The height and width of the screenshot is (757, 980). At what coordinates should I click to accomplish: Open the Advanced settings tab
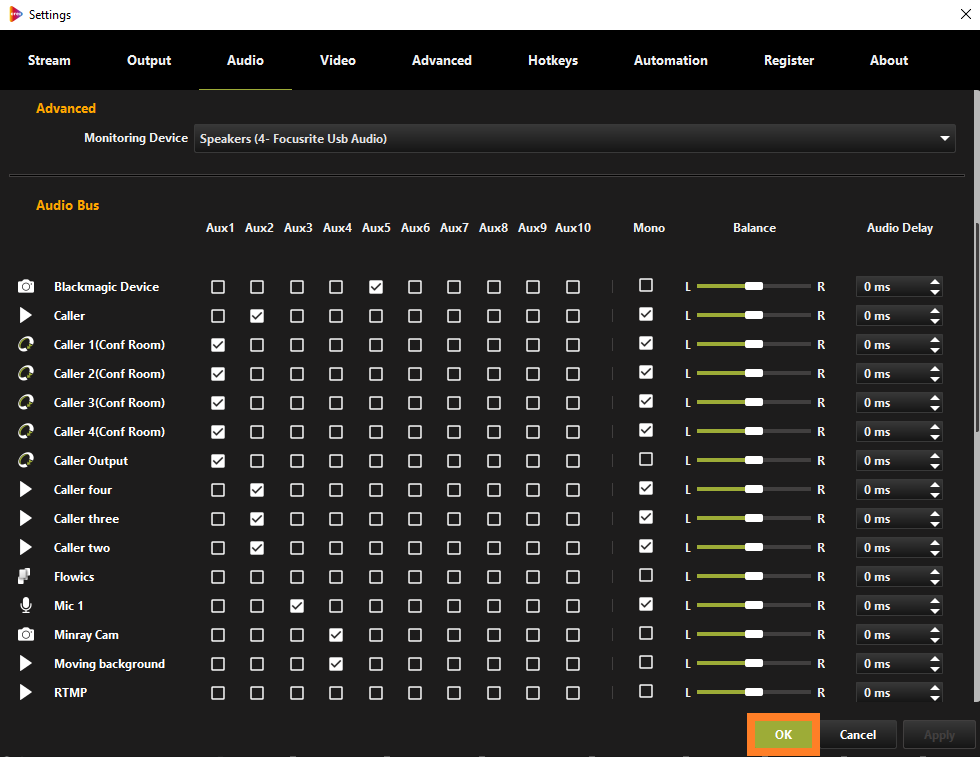(x=441, y=61)
